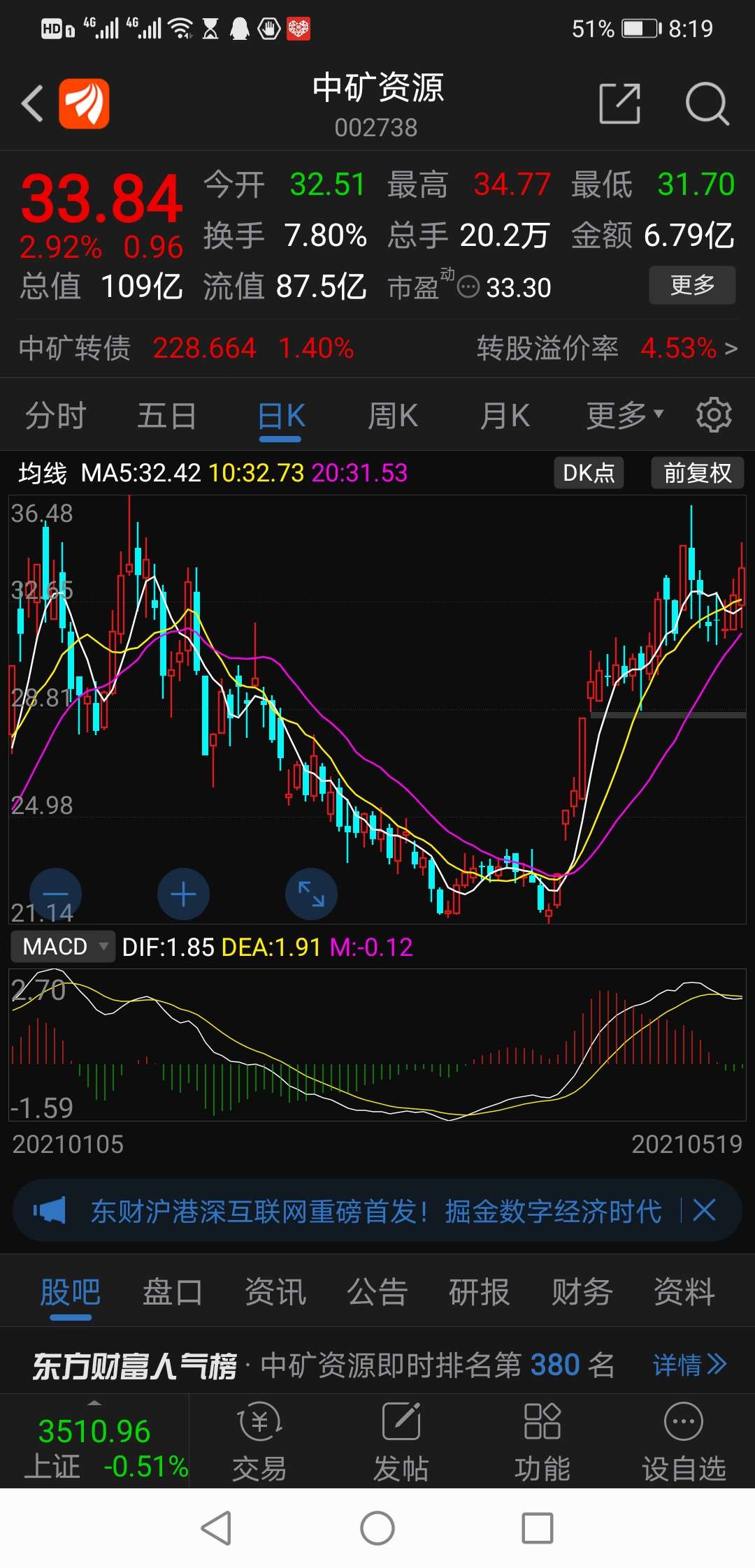The height and width of the screenshot is (1568, 755).
Task: Open the 盘口 tab
Action: pos(173,1292)
